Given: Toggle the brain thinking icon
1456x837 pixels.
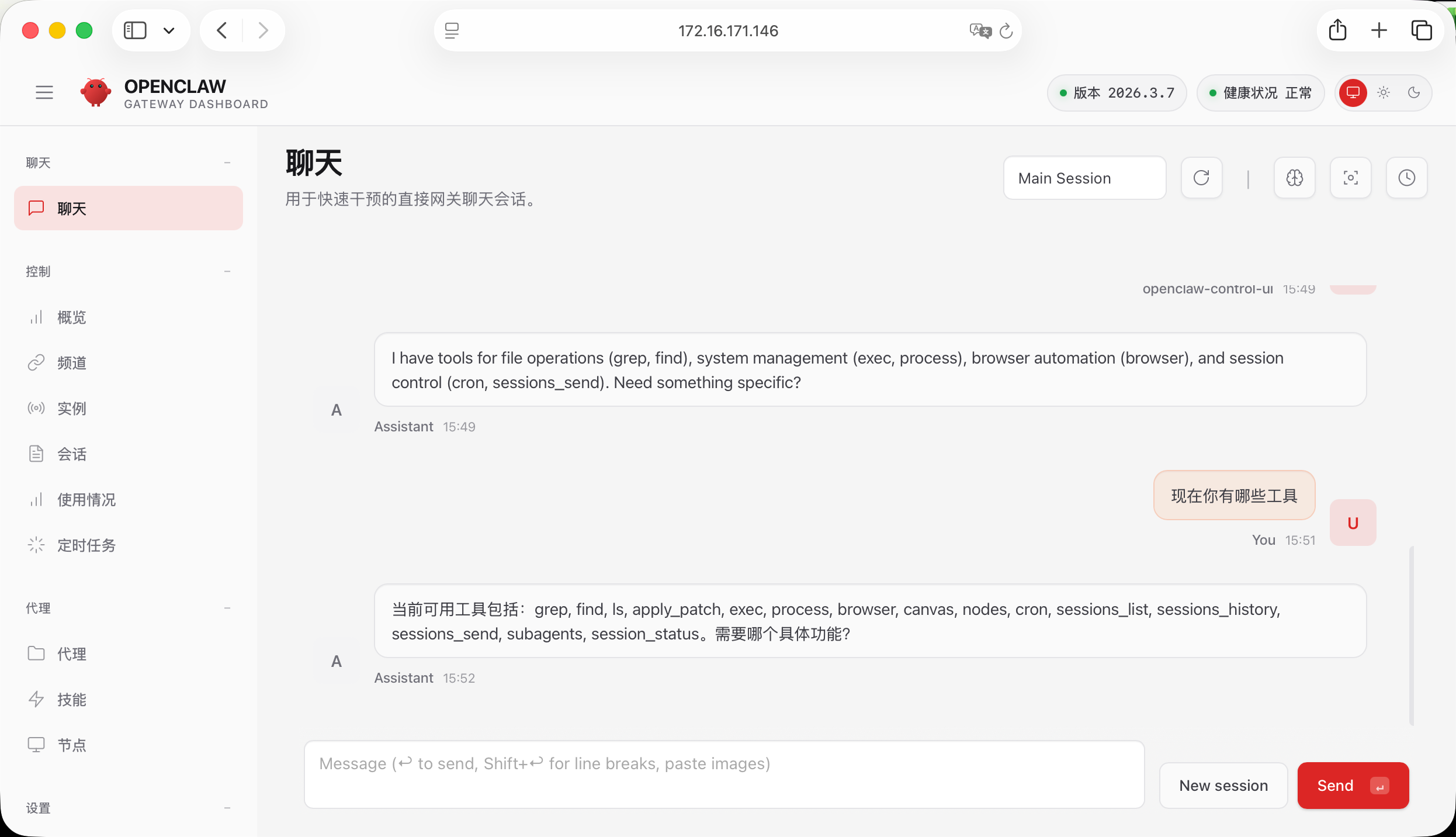Looking at the screenshot, I should [1294, 178].
